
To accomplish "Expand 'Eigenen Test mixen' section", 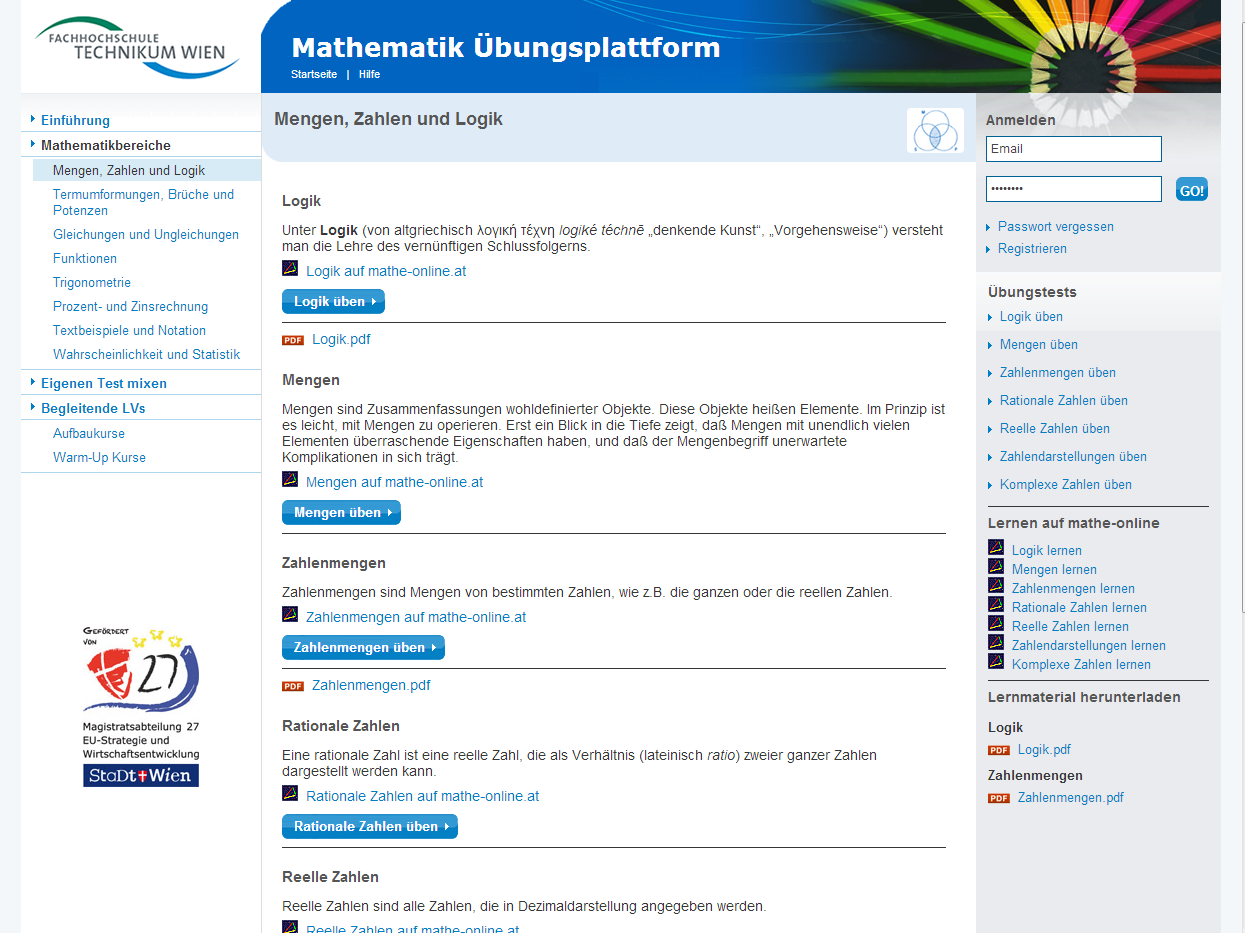I will click(x=104, y=383).
